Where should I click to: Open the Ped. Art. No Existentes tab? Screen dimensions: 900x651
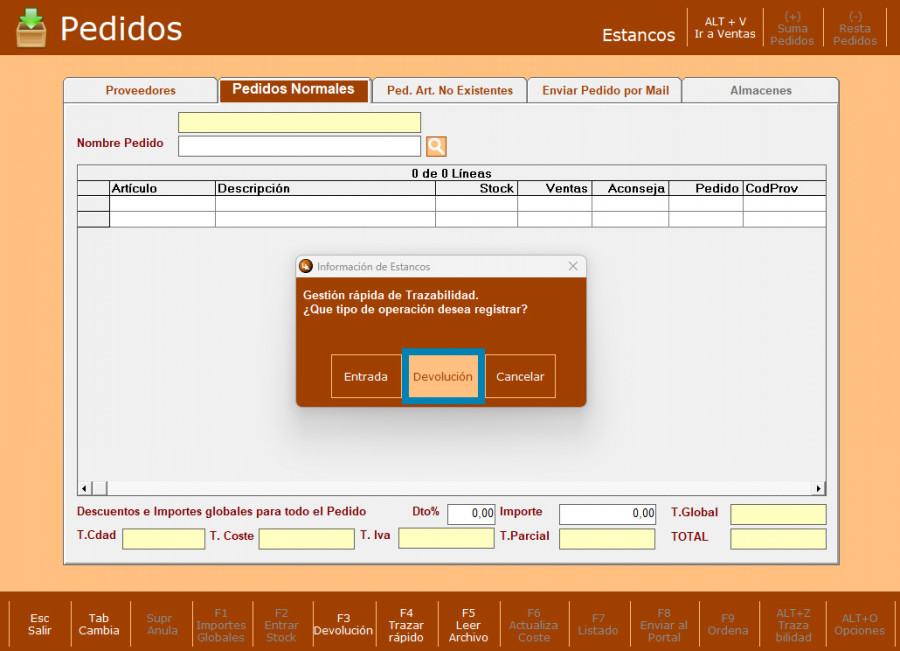449,90
